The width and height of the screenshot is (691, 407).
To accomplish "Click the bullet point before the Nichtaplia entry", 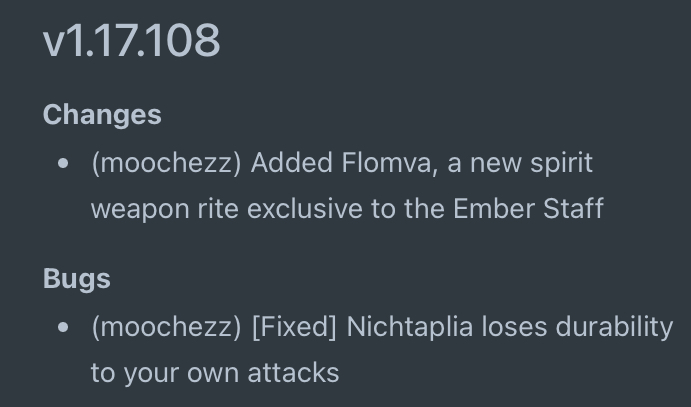I will (63, 327).
